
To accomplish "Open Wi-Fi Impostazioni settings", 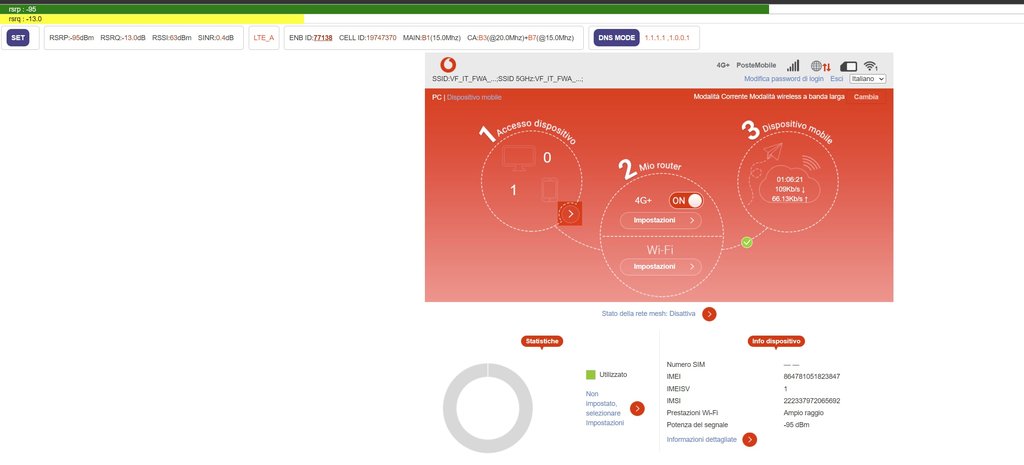I will [x=661, y=266].
